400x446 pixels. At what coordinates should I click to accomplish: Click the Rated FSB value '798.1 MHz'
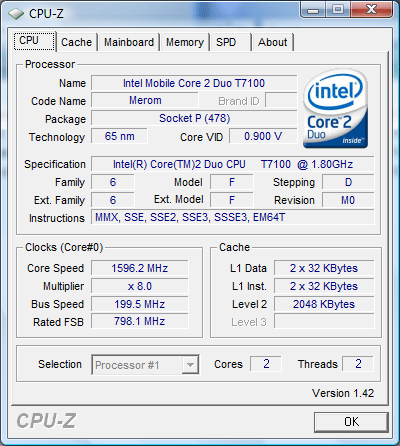pyautogui.click(x=140, y=322)
